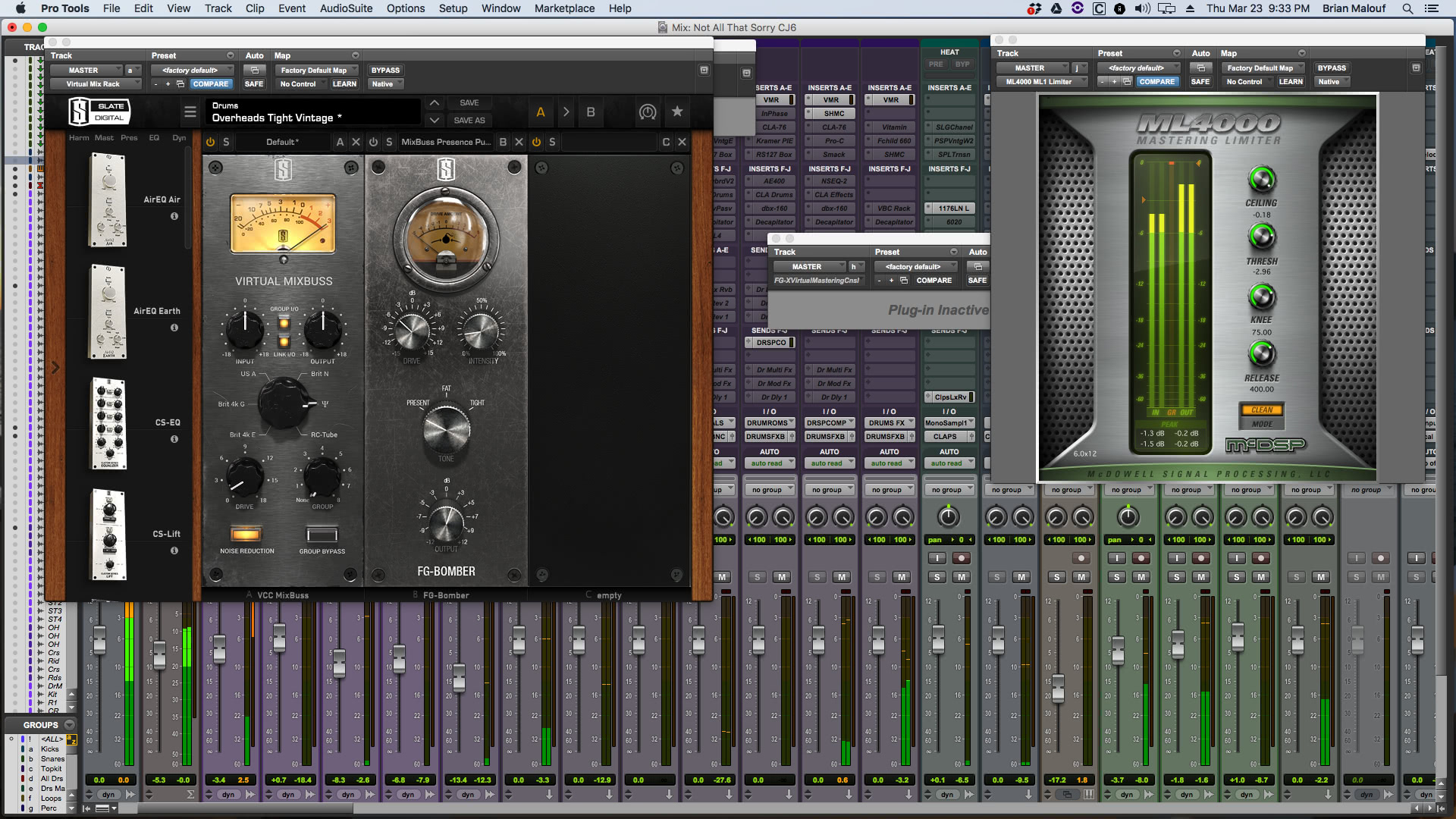This screenshot has height=819, width=1456.
Task: Solo the VCC MixBuss module
Action: [x=226, y=142]
